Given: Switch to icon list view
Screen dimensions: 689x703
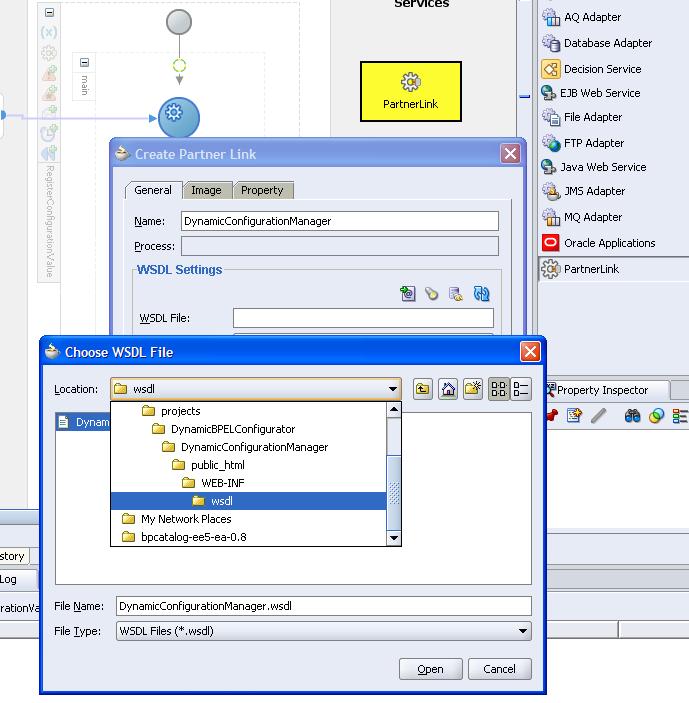Looking at the screenshot, I should pyautogui.click(x=498, y=390).
